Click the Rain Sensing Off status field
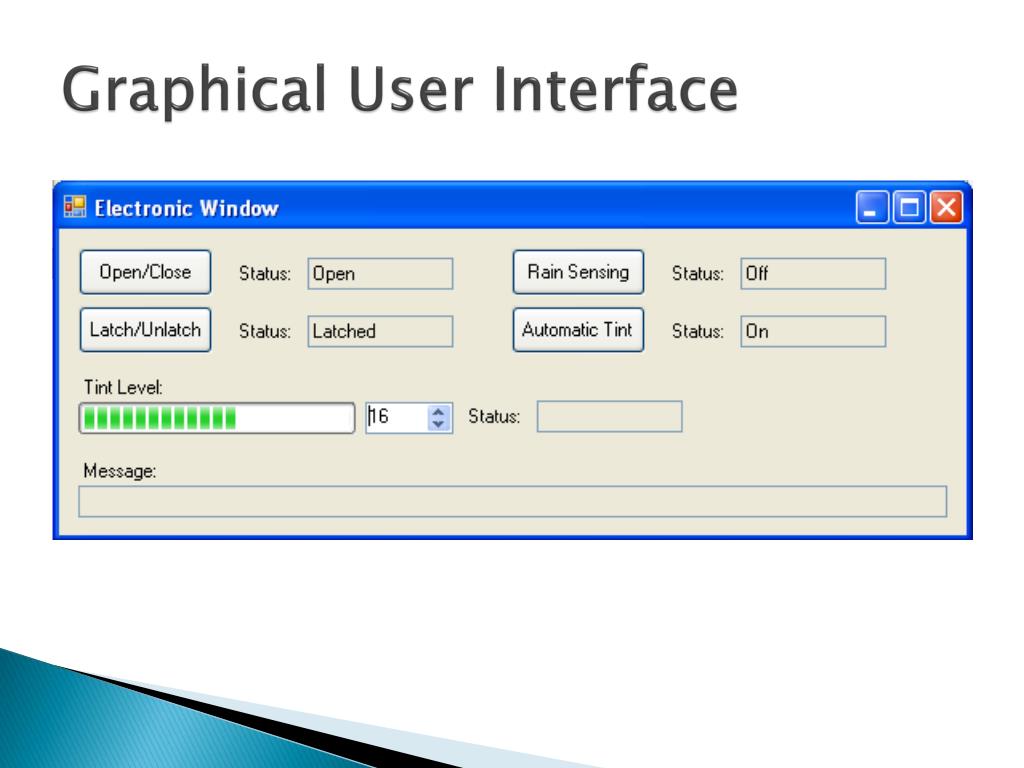 [813, 274]
